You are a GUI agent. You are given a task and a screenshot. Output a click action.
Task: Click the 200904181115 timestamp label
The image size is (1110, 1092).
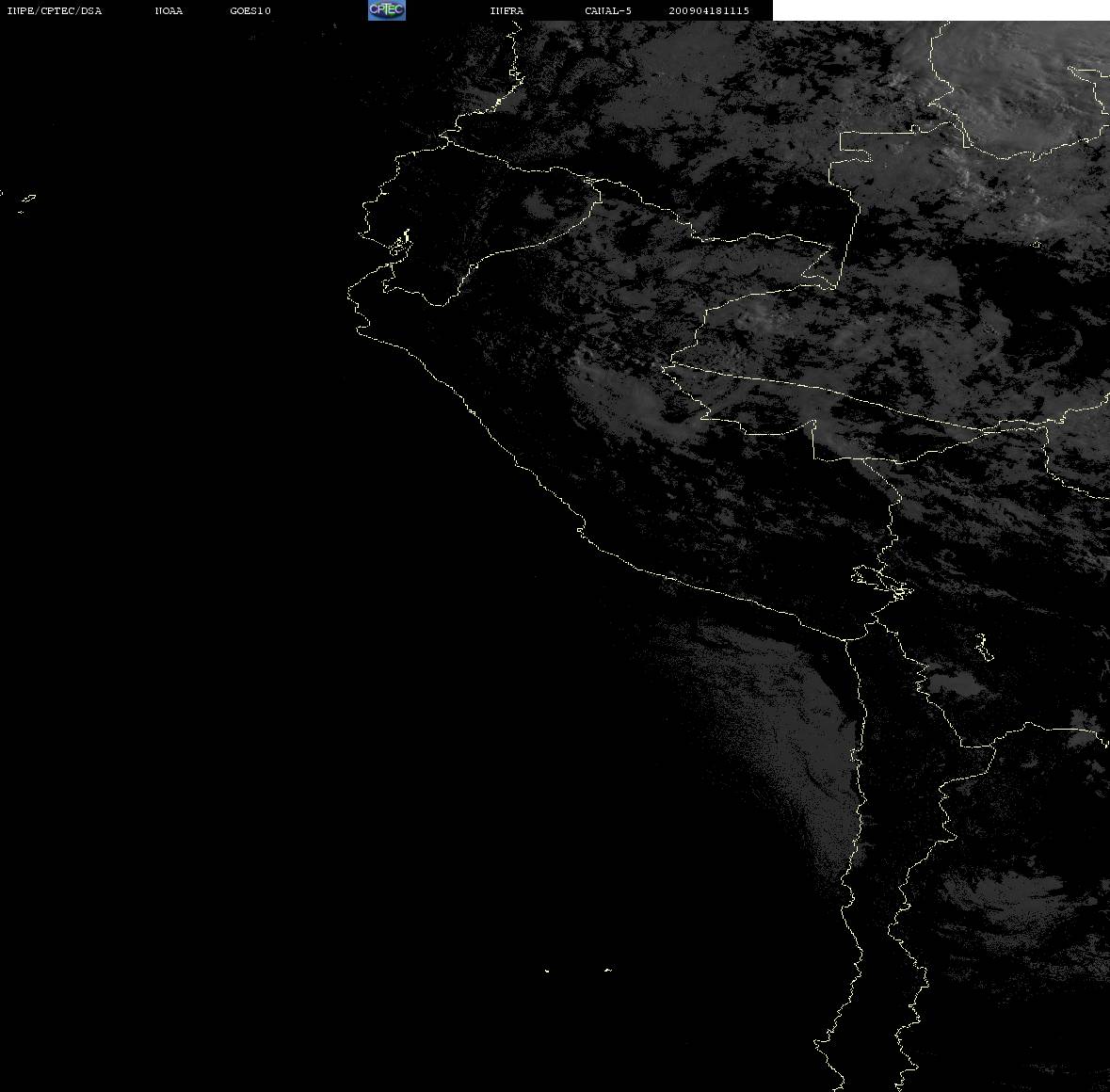pos(709,10)
